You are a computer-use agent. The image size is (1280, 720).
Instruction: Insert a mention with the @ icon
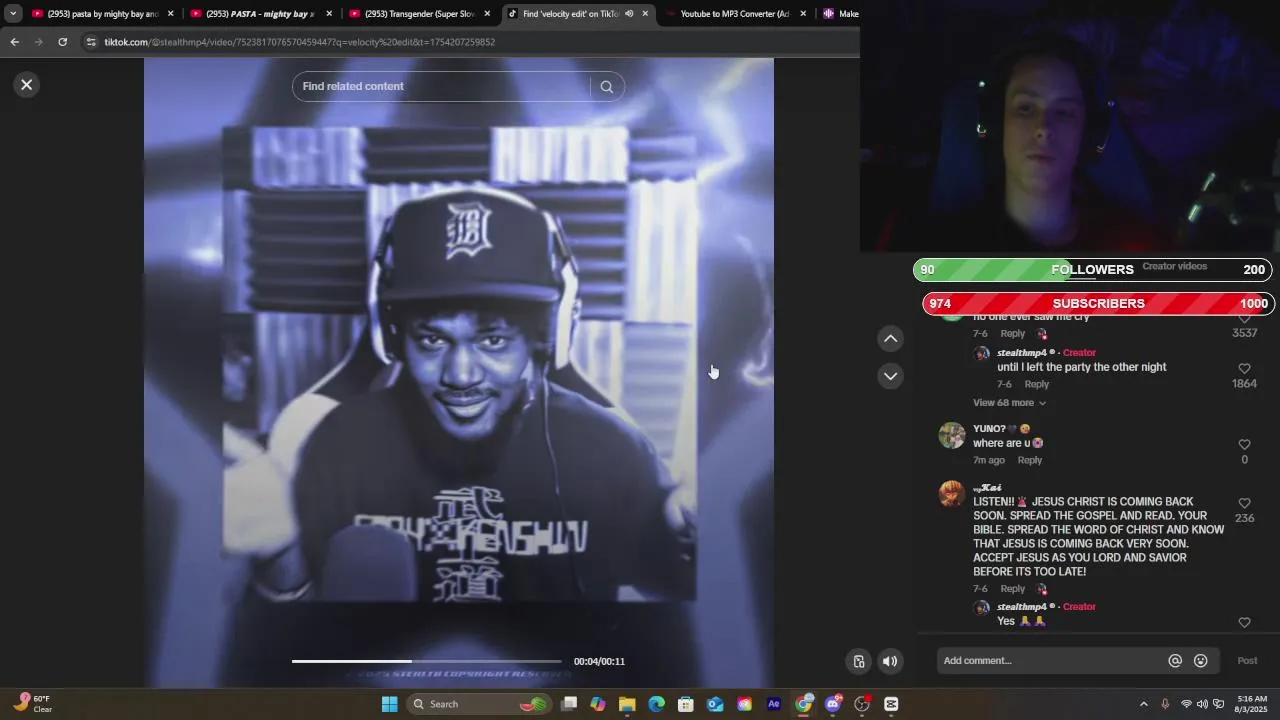pos(1175,661)
